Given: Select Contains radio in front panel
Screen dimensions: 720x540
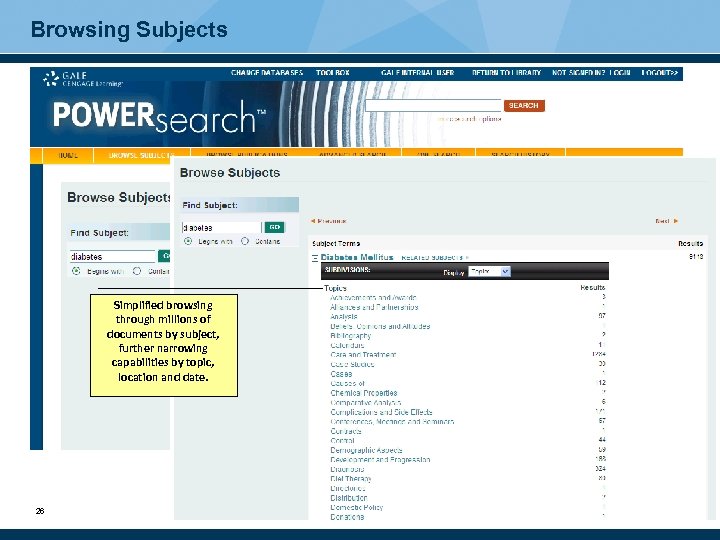Looking at the screenshot, I should [x=245, y=241].
